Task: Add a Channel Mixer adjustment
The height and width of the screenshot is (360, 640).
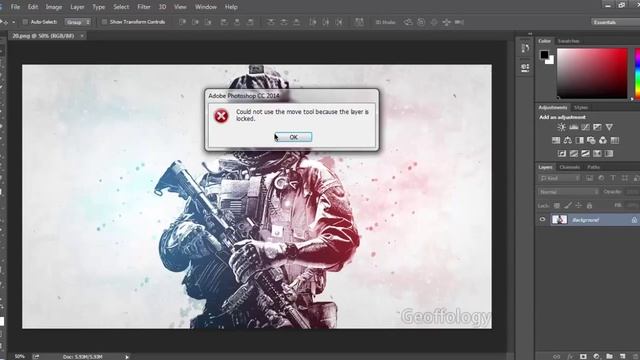Action: (603, 140)
